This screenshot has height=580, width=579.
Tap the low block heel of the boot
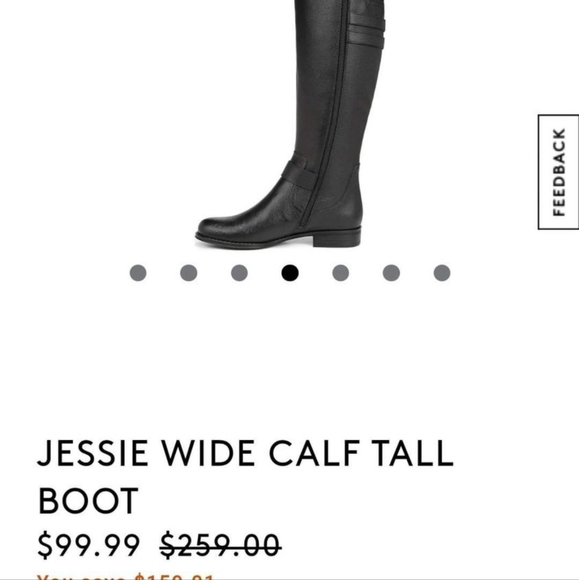pyautogui.click(x=337, y=238)
